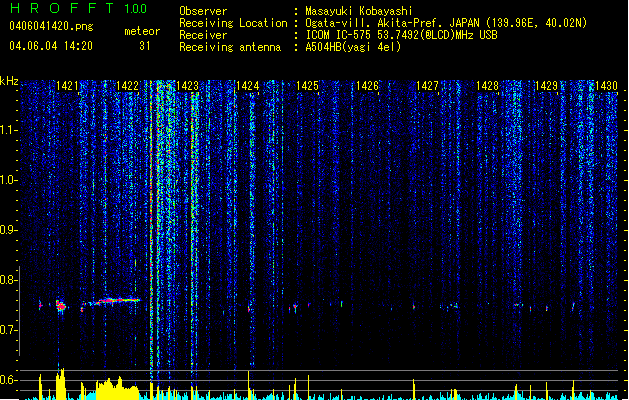Click the 0.9 frequency axis label
The image size is (629, 400).
[x=8, y=230]
